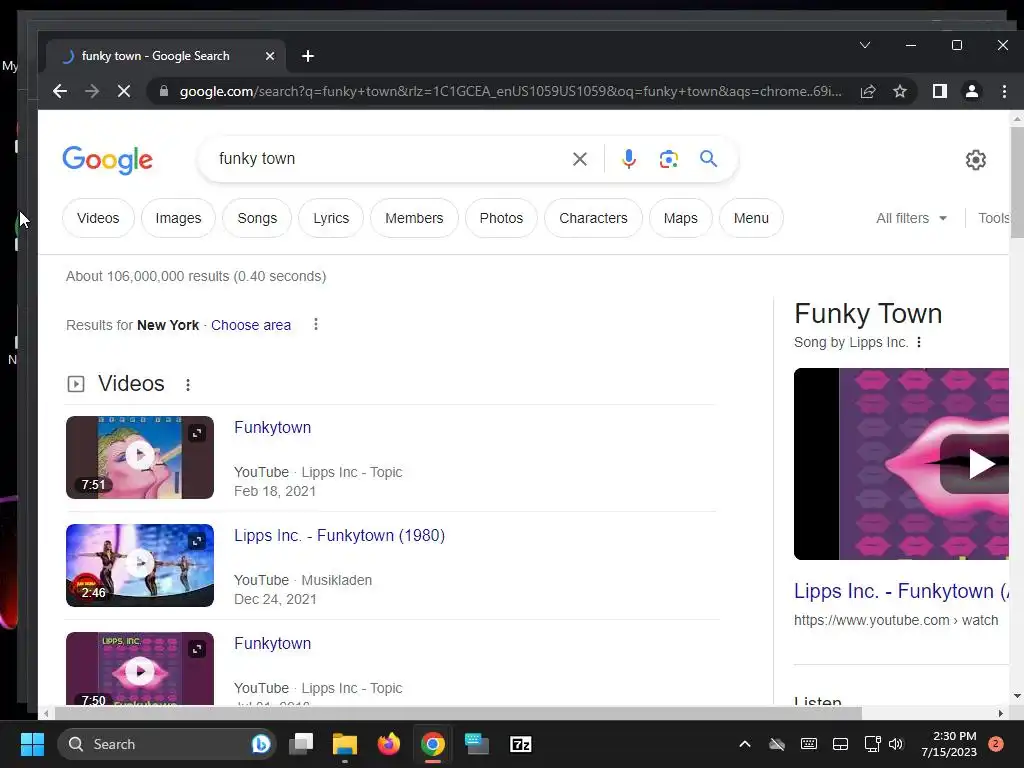Share this page from address bar
The image size is (1024, 768).
click(x=868, y=91)
